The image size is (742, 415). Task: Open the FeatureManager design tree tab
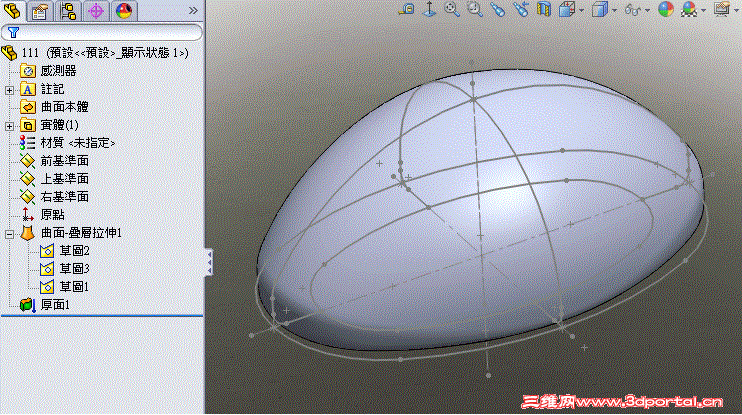point(12,10)
